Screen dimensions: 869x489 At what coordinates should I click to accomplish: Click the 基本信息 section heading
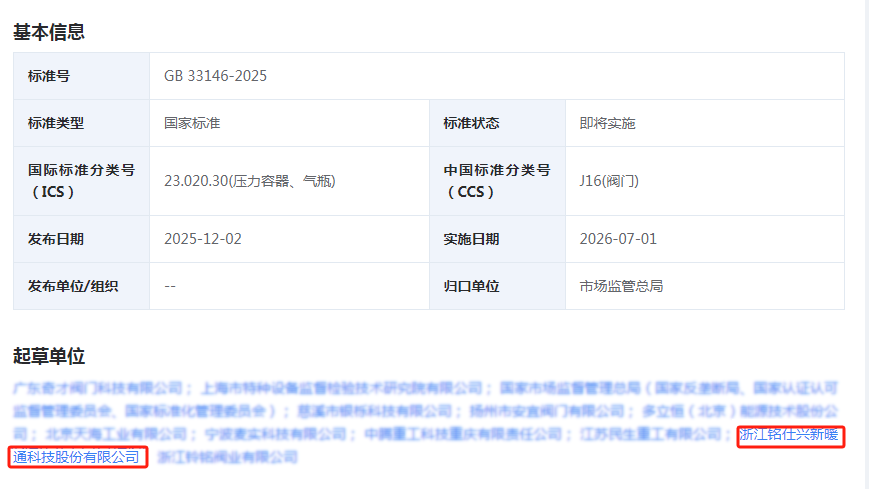(49, 32)
